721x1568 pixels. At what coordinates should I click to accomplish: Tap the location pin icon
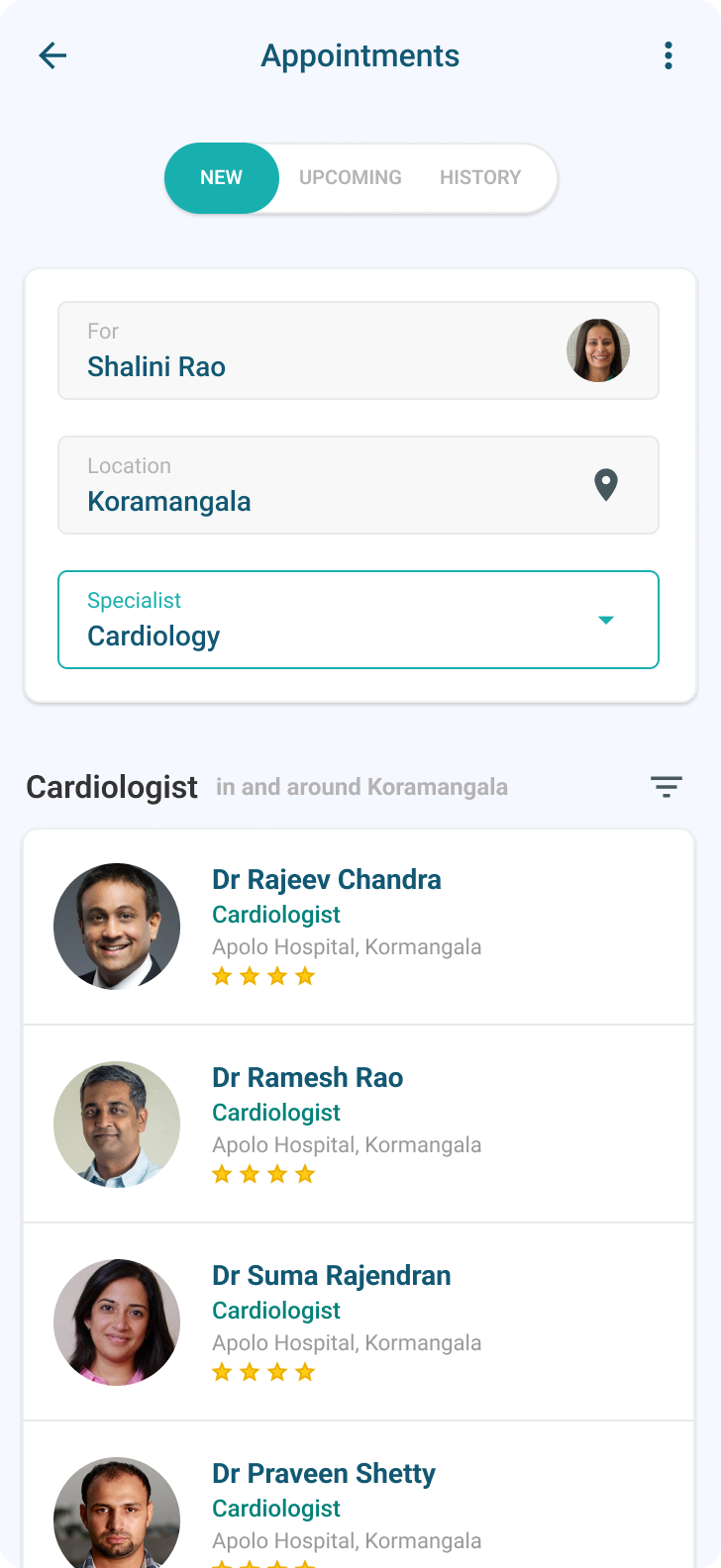click(x=606, y=485)
